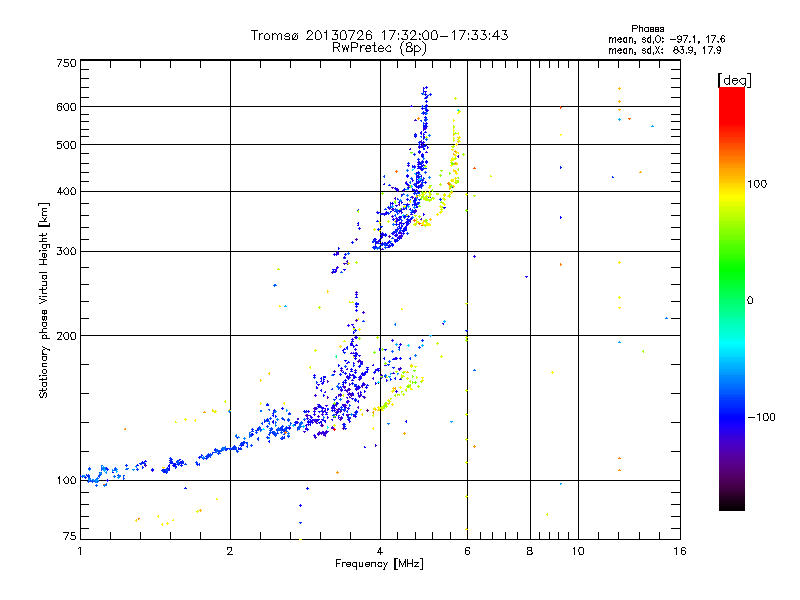The width and height of the screenshot is (800, 600).
Task: Click the y-axis tick label '500'
Action: coord(66,145)
